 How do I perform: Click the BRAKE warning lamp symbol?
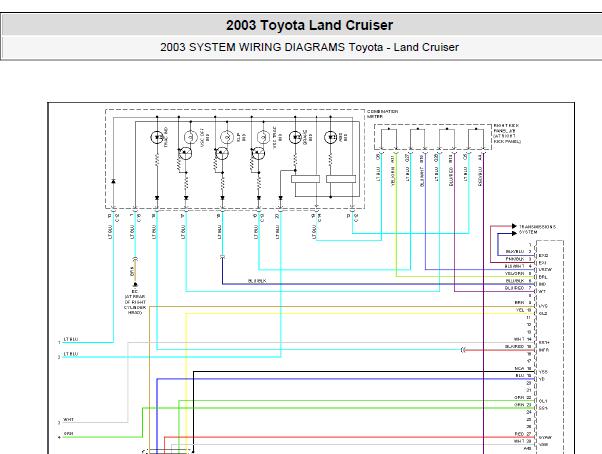(295, 137)
